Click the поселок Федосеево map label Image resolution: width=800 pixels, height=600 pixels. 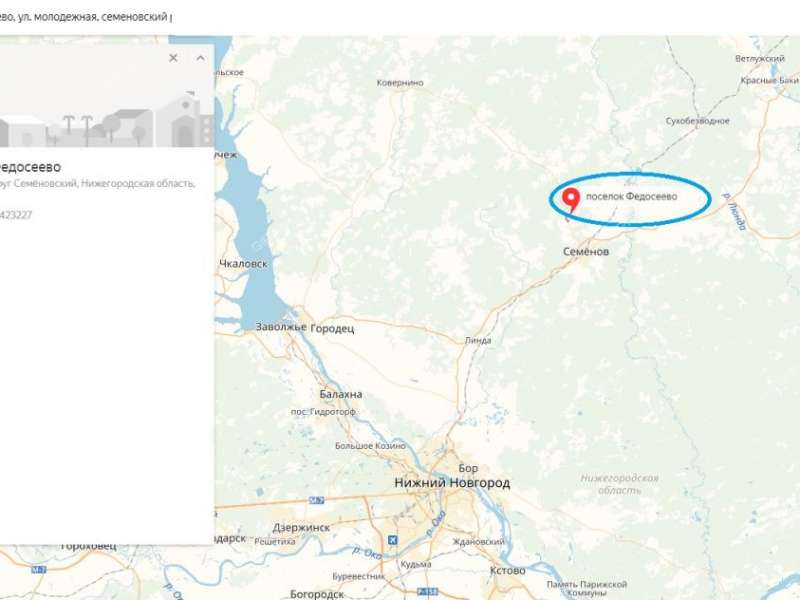(631, 196)
